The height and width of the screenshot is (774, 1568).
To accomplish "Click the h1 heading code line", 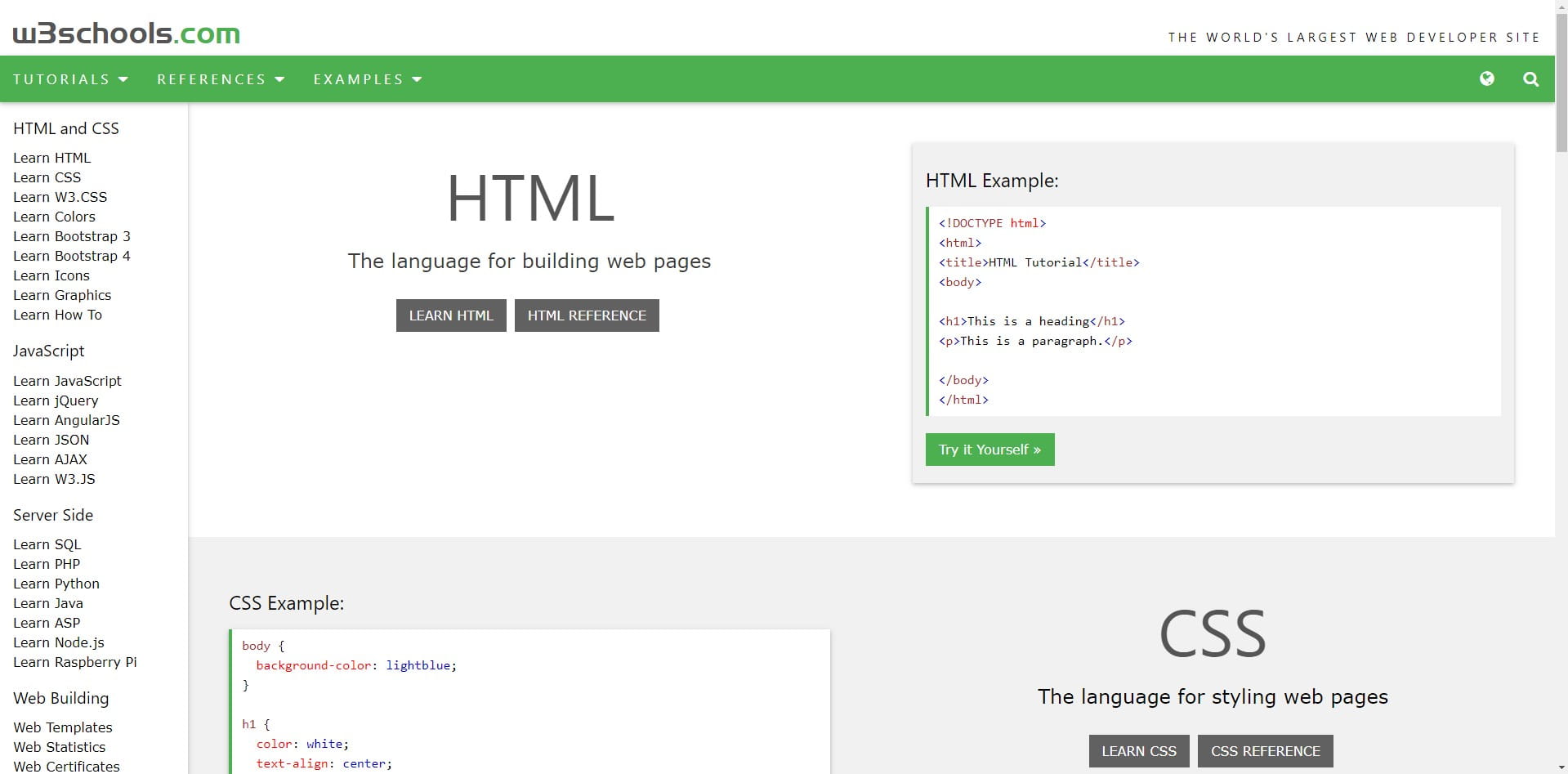I will tap(1032, 321).
